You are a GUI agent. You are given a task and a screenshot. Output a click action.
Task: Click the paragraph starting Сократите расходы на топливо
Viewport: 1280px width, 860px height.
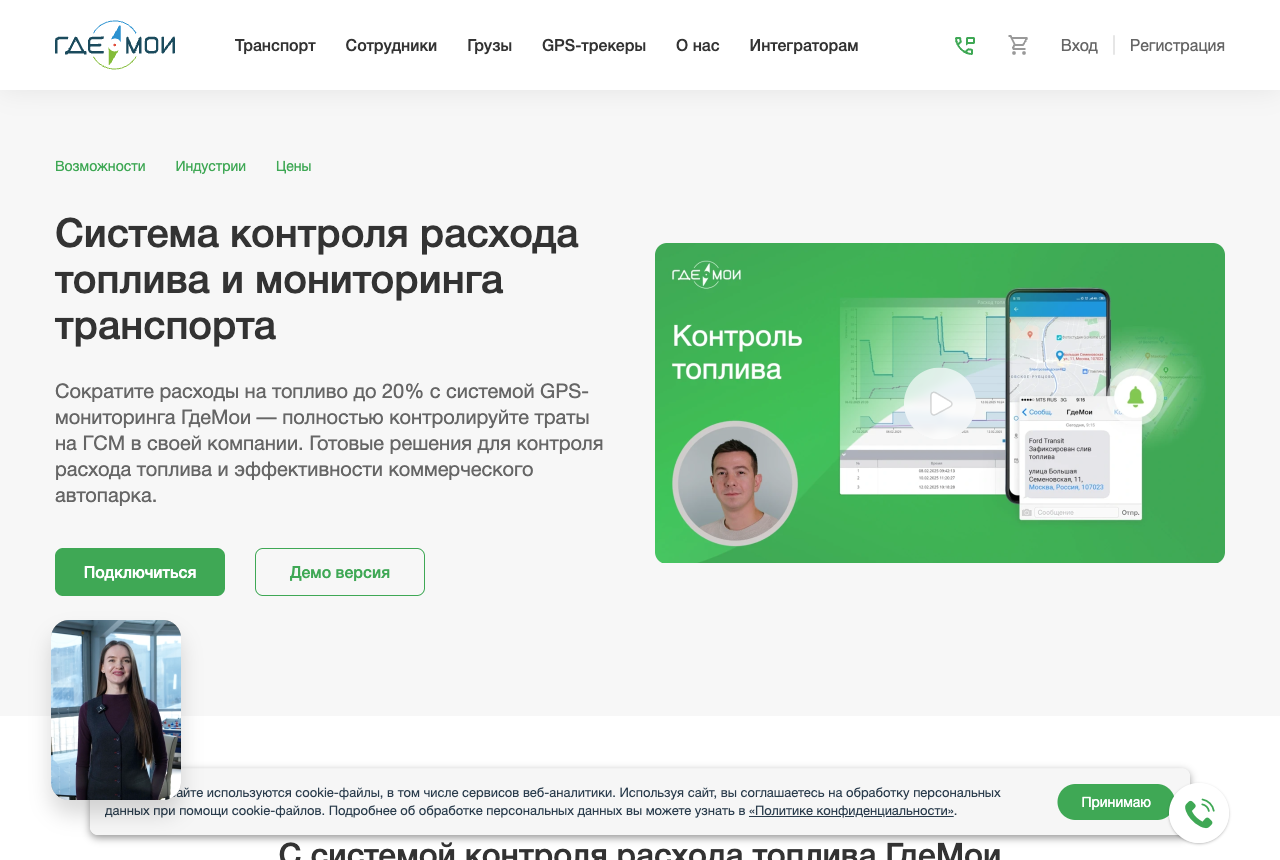pos(329,443)
